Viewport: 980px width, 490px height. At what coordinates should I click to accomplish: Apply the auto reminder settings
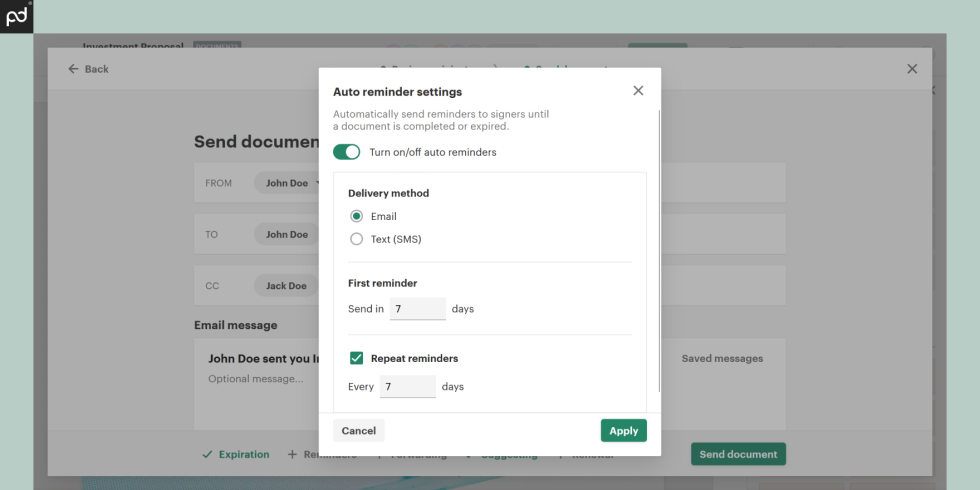(623, 430)
